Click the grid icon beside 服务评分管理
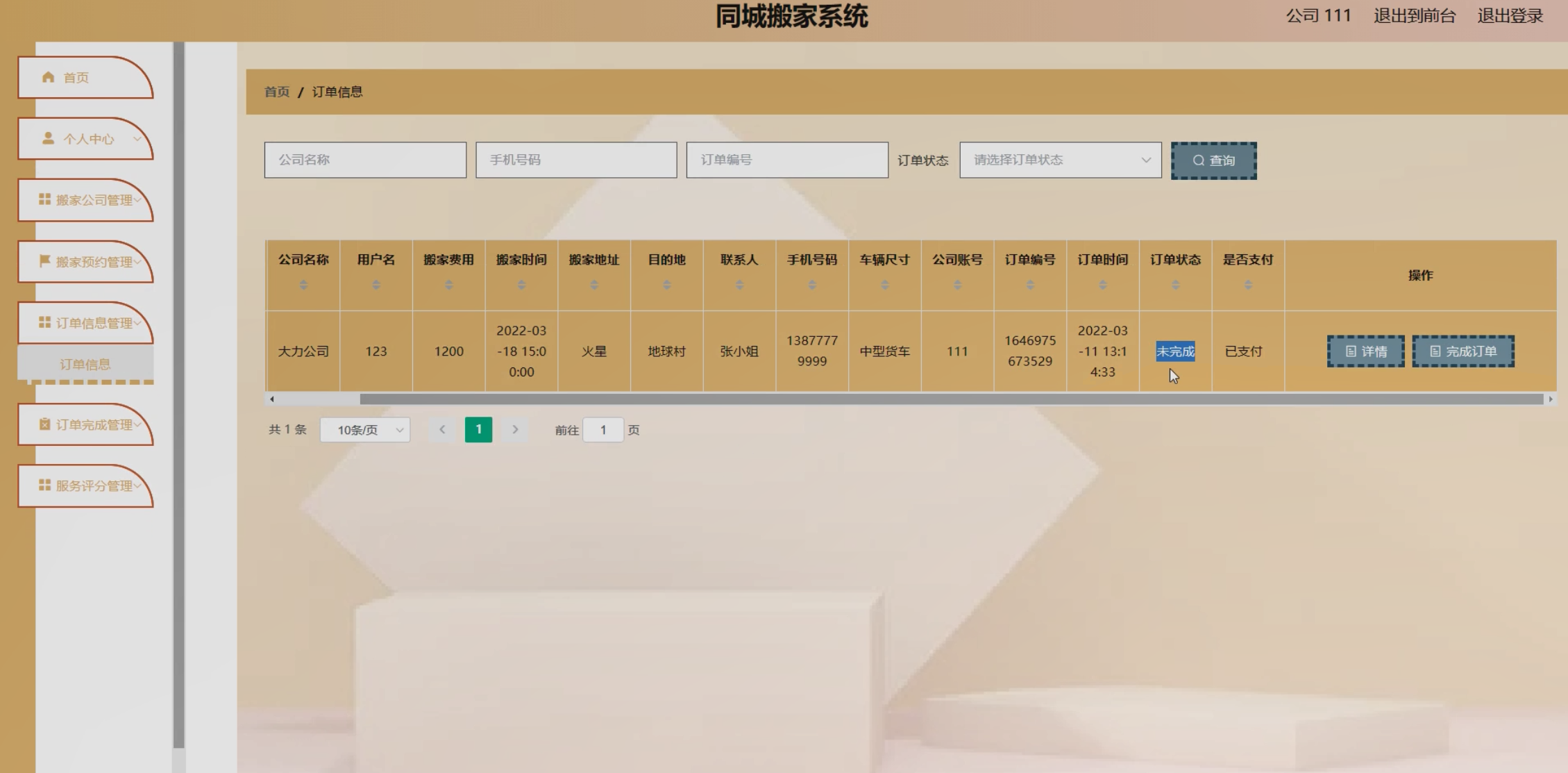Viewport: 1568px width, 773px height. point(44,485)
